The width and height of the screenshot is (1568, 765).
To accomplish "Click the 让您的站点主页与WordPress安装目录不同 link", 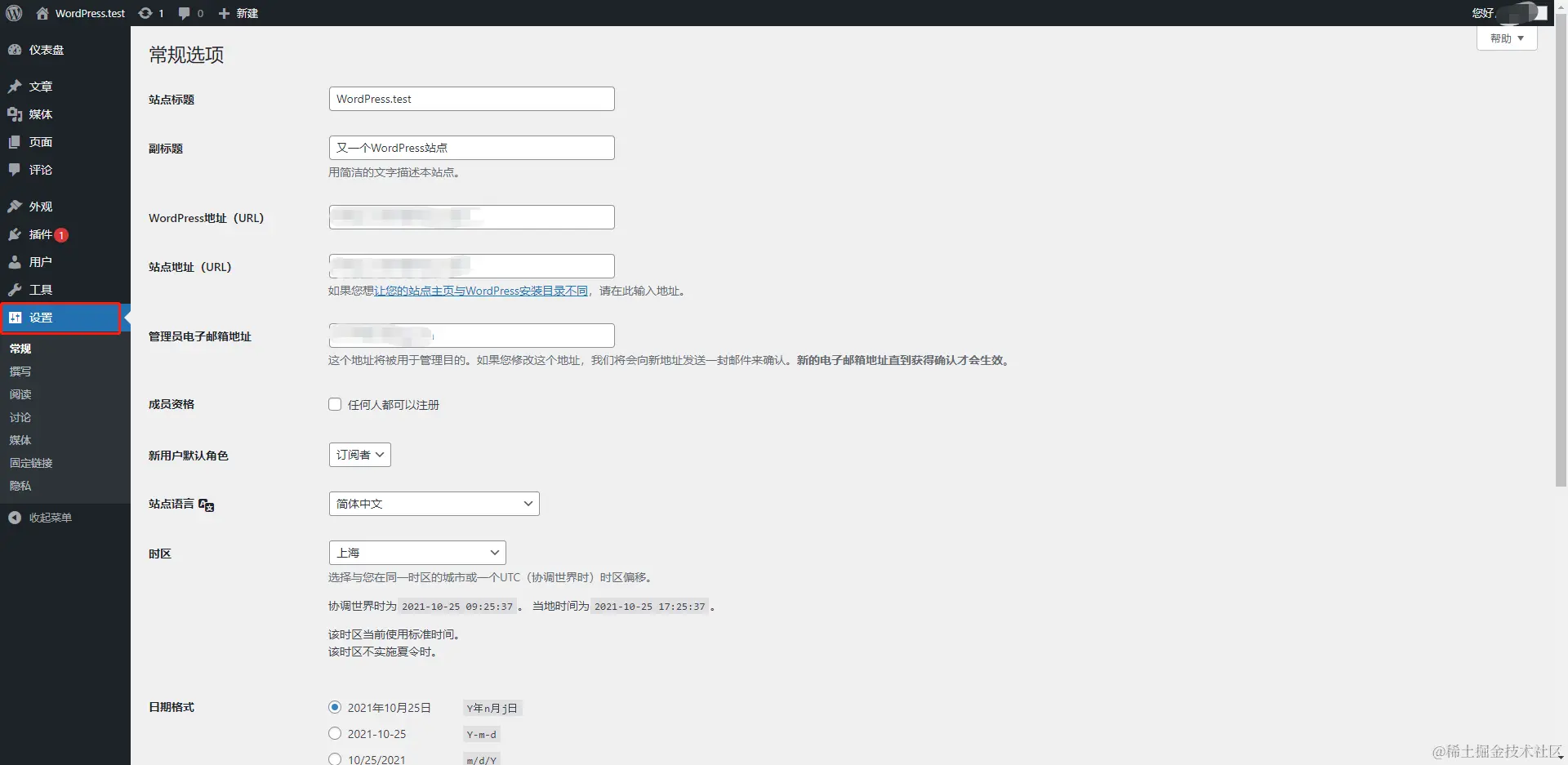I will pyautogui.click(x=481, y=291).
